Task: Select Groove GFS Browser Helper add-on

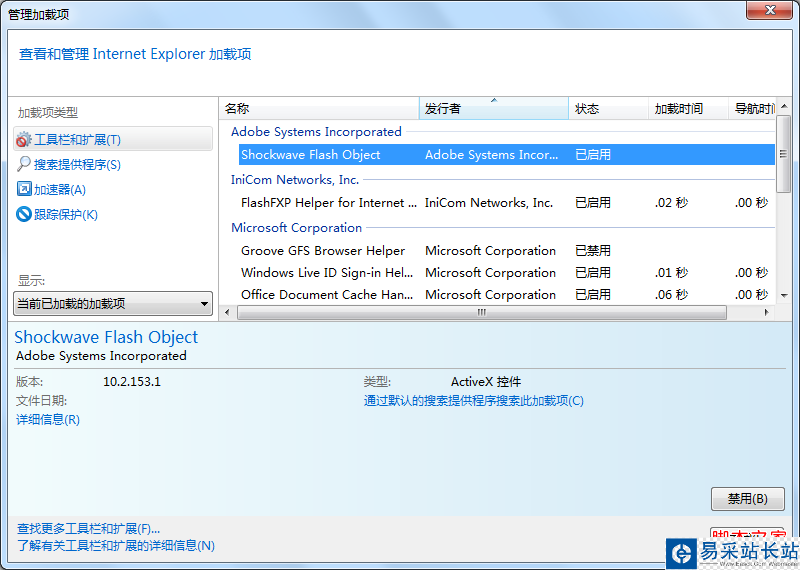Action: point(323,251)
